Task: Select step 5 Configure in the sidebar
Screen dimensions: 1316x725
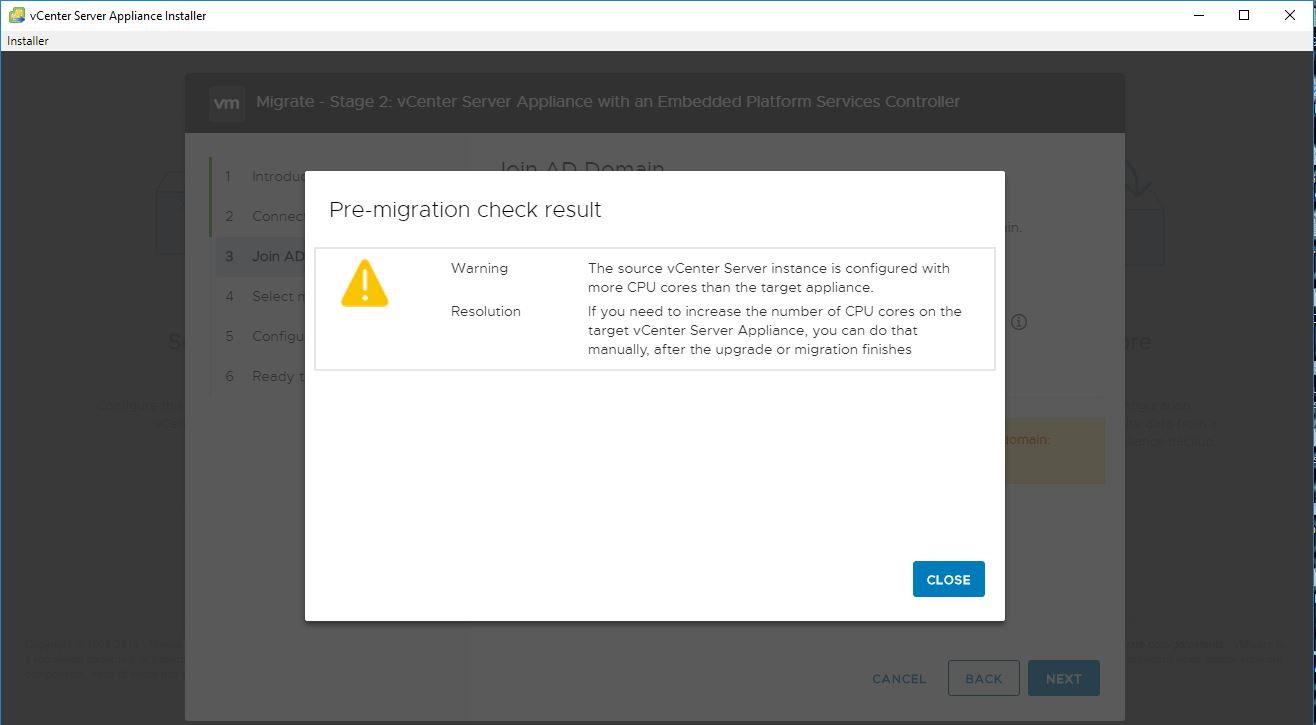Action: [x=265, y=336]
